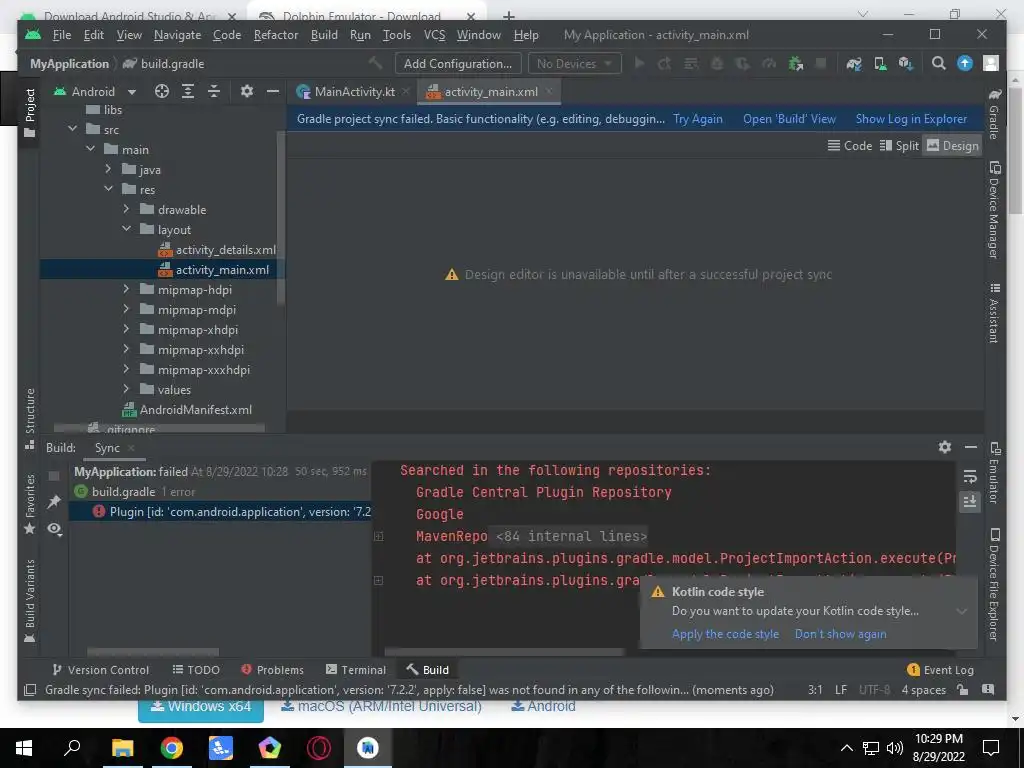Open the Device Manager toolbar icon

pos(880,63)
